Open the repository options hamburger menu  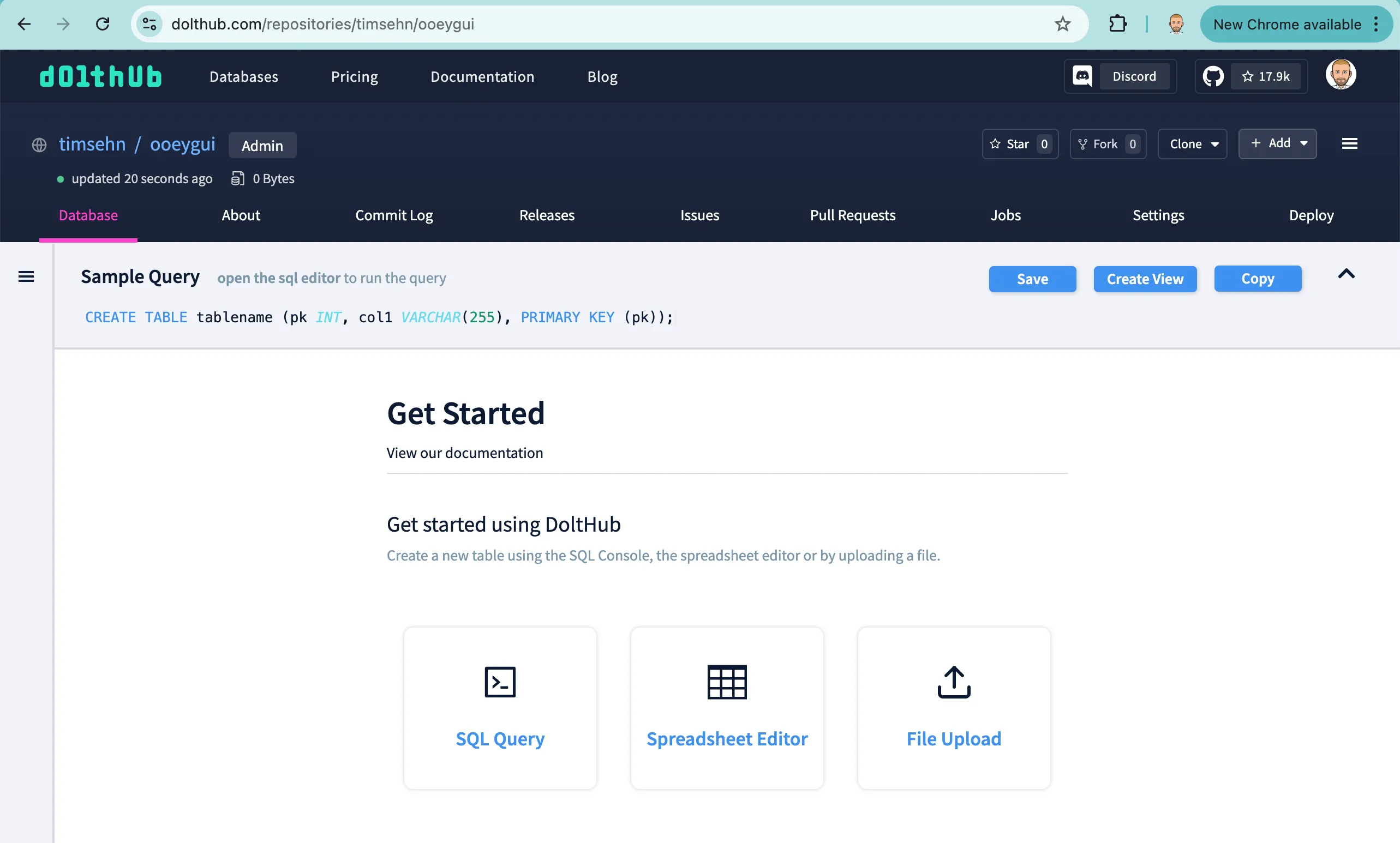(x=1350, y=143)
